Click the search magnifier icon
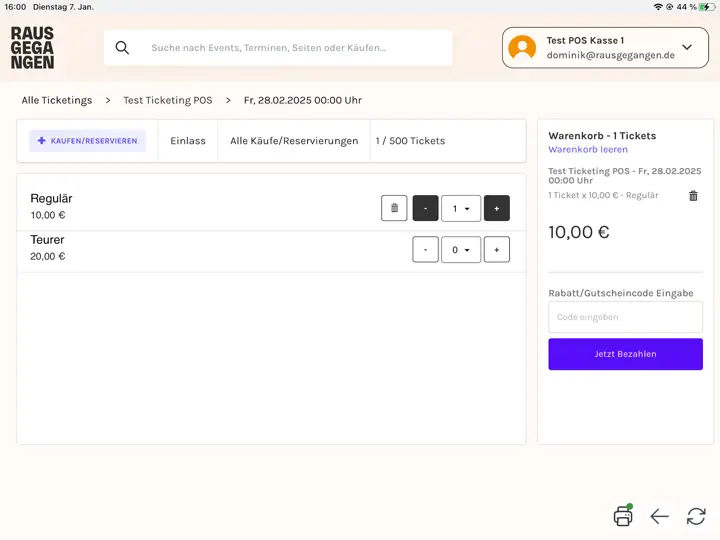 point(122,47)
